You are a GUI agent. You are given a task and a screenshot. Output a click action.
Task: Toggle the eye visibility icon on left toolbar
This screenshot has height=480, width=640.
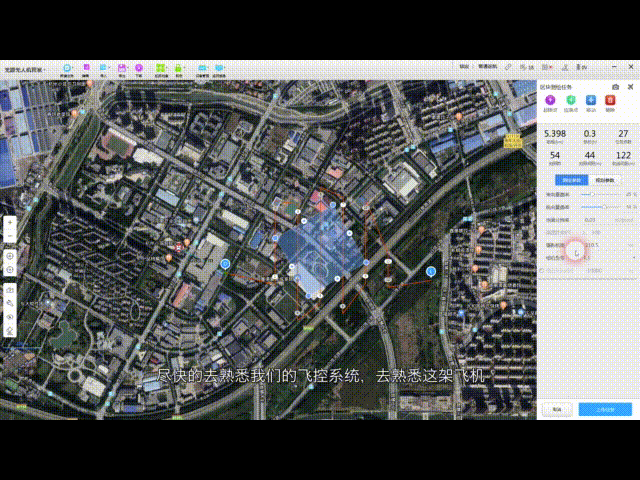[9, 316]
